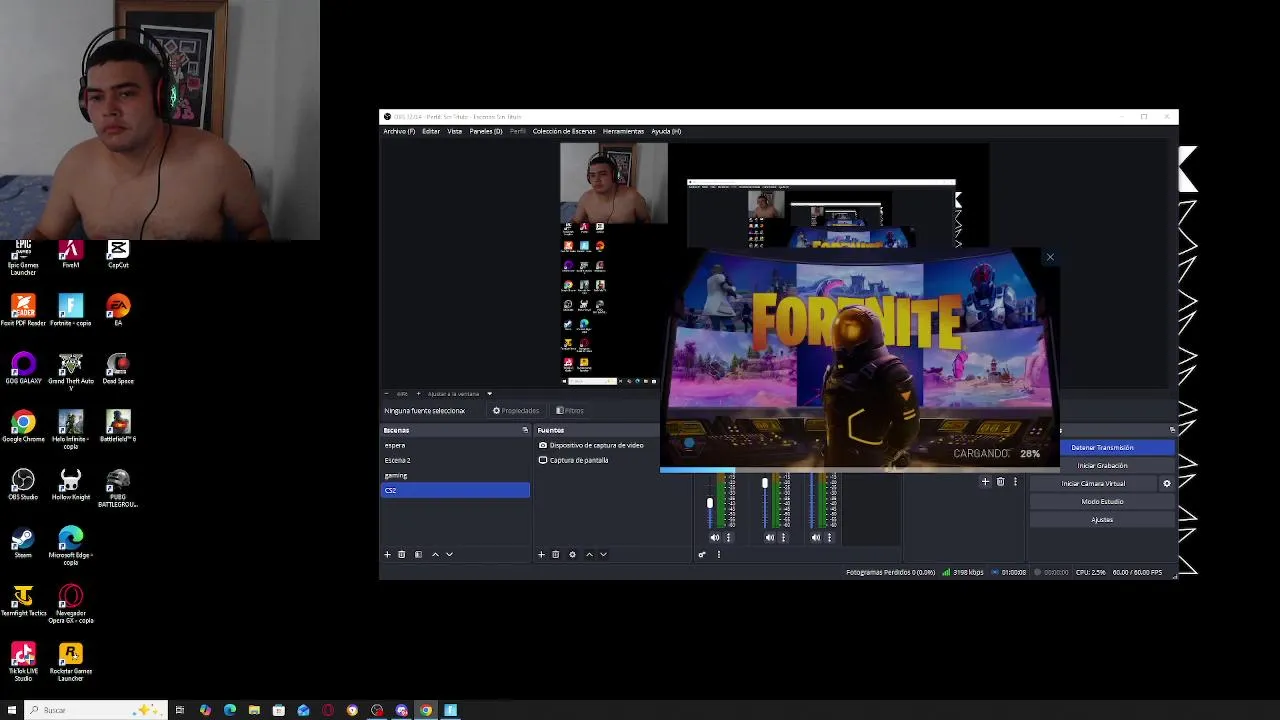Select 'Escena 2' scene
This screenshot has width=1280, height=720.
(456, 460)
